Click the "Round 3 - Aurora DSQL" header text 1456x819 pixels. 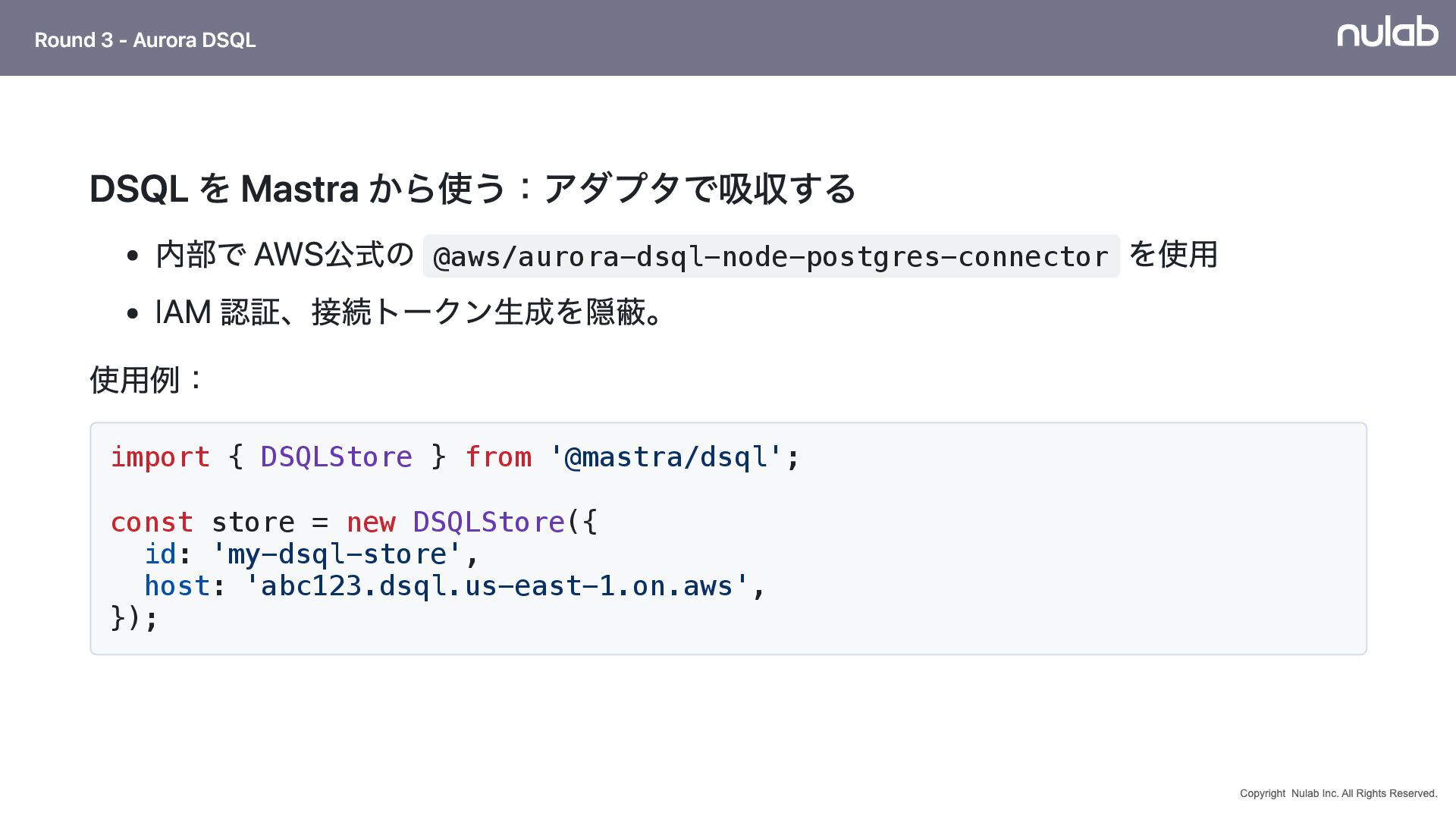pos(145,40)
